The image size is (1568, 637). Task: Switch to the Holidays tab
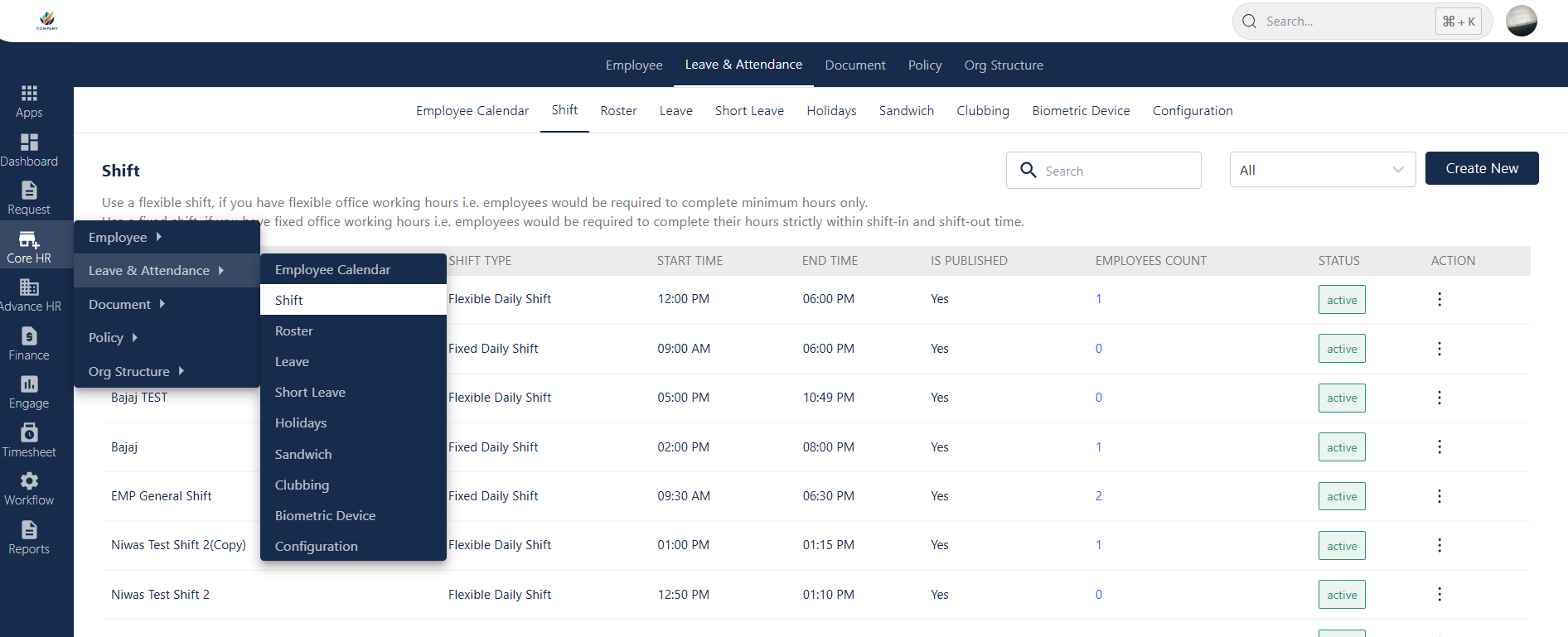pyautogui.click(x=831, y=111)
